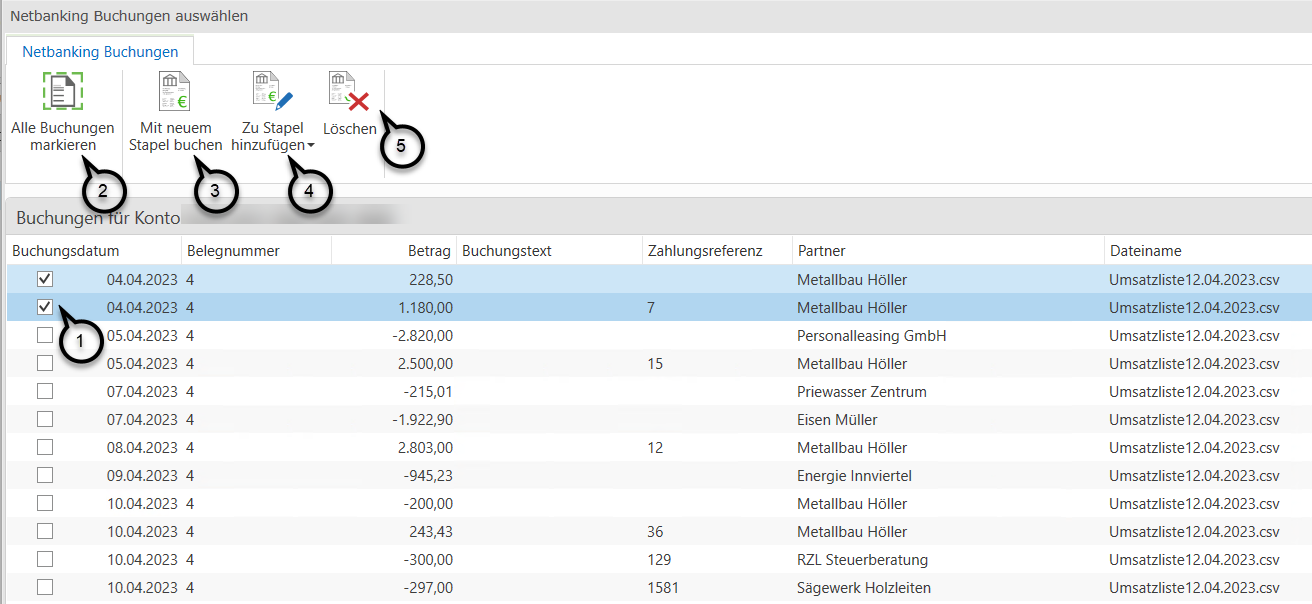Open the 'Zu Stapel hinzufügen' dropdown arrow
This screenshot has width=1312, height=604.
tap(311, 146)
